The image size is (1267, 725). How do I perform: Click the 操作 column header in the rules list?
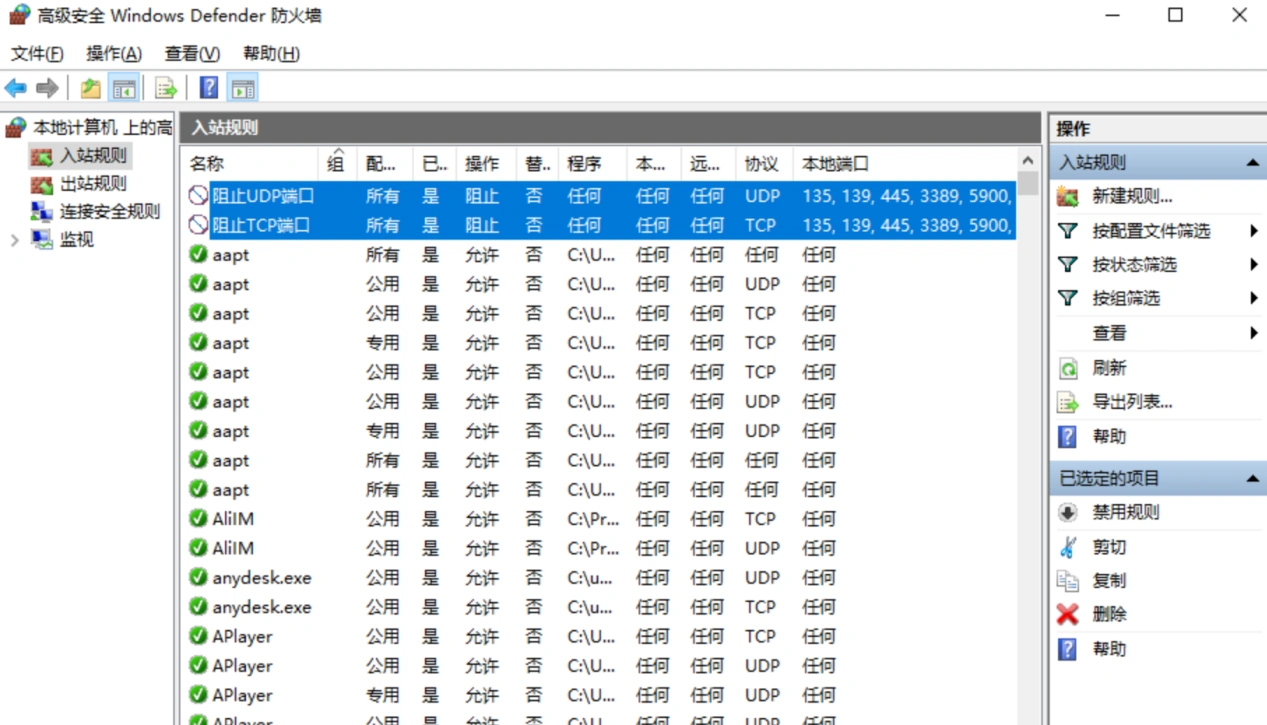pyautogui.click(x=486, y=164)
